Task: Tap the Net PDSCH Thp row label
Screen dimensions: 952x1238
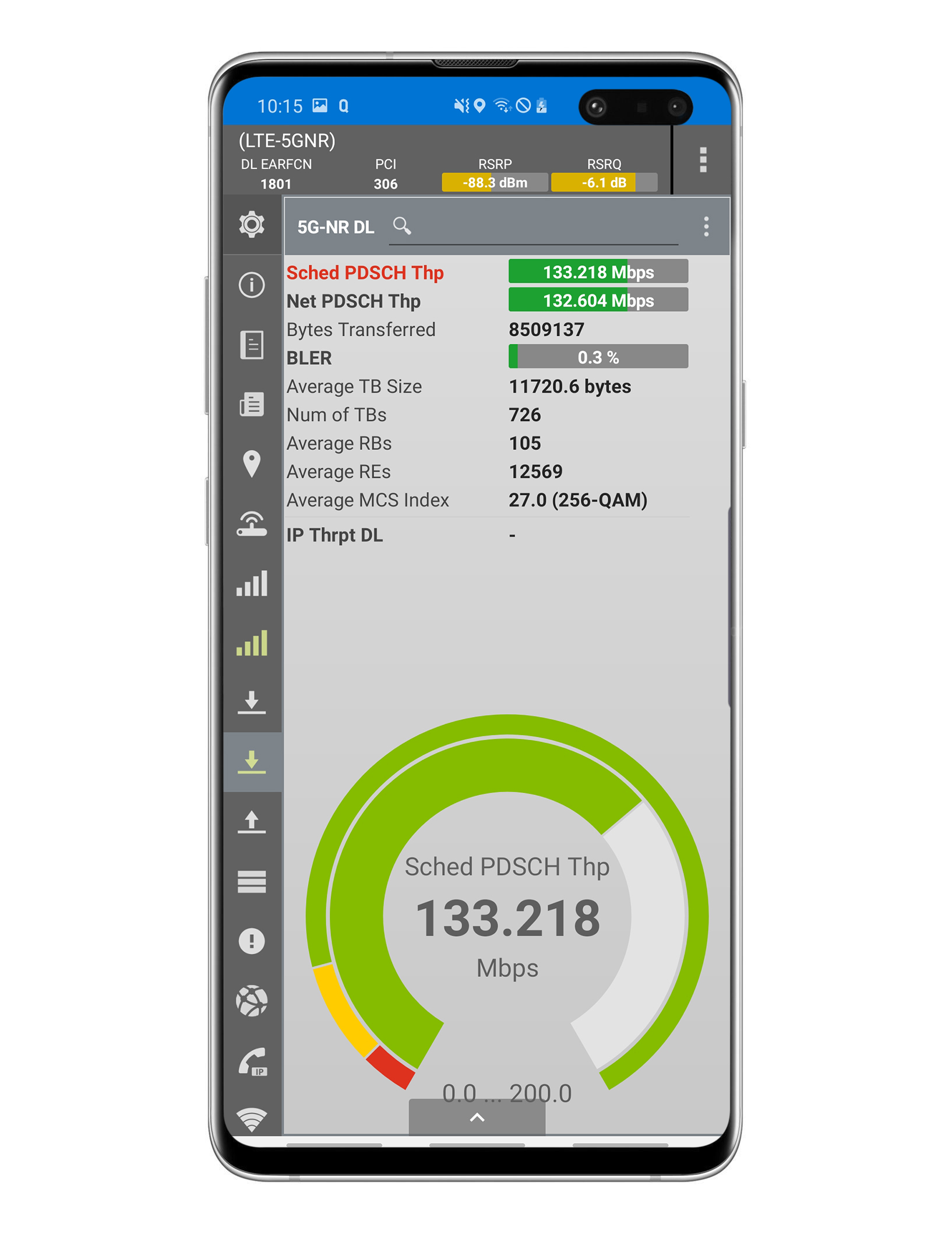Action: [353, 301]
